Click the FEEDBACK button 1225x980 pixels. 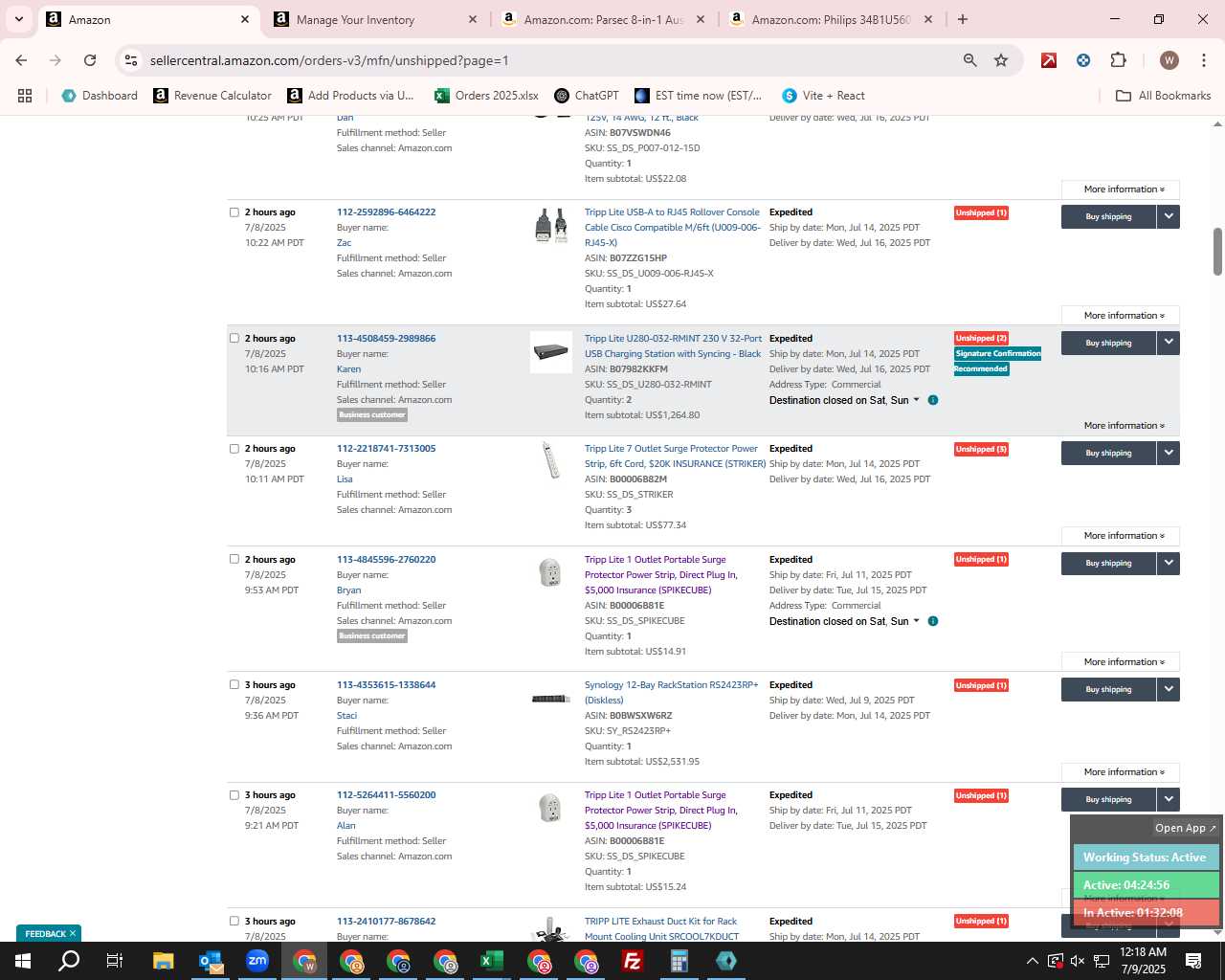pyautogui.click(x=48, y=933)
